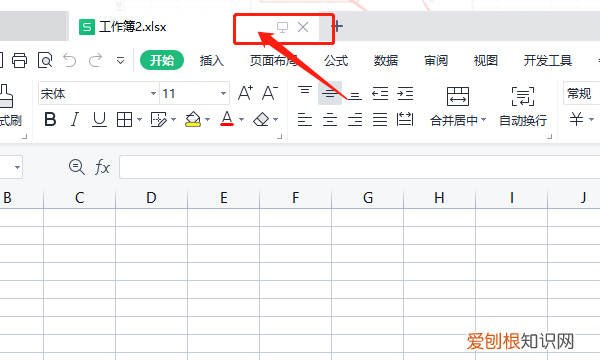Screen dimensions: 600x360
Task: Open the 常规 number format box
Action: [582, 93]
